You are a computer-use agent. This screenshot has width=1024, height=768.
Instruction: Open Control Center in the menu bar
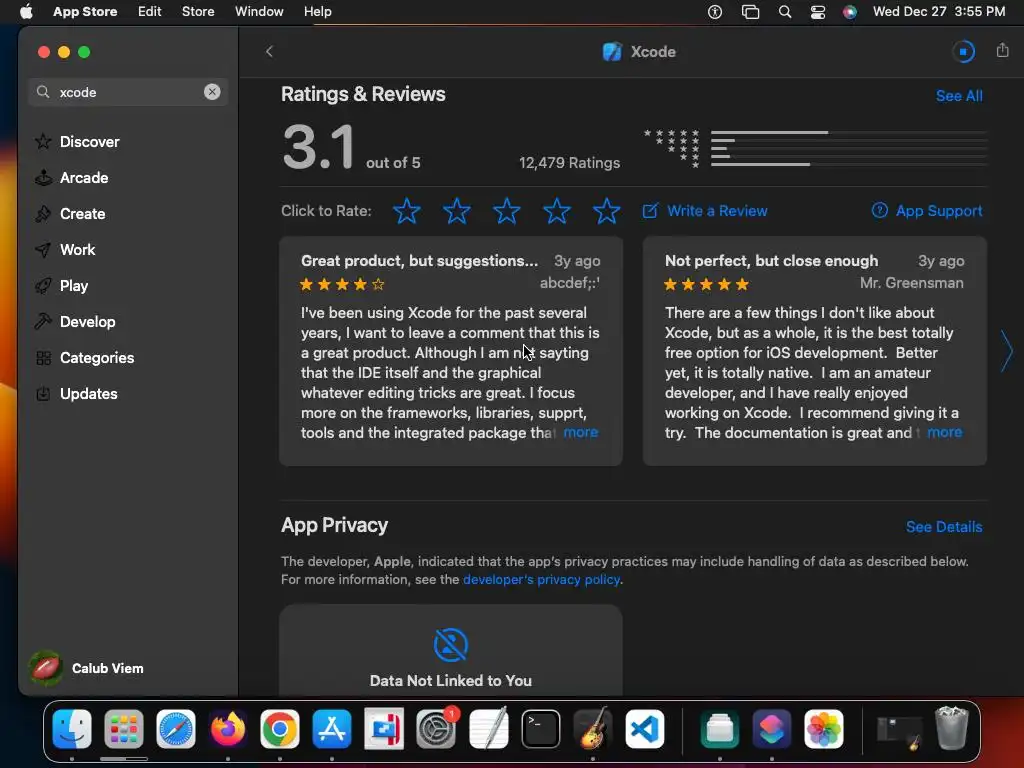coord(818,12)
